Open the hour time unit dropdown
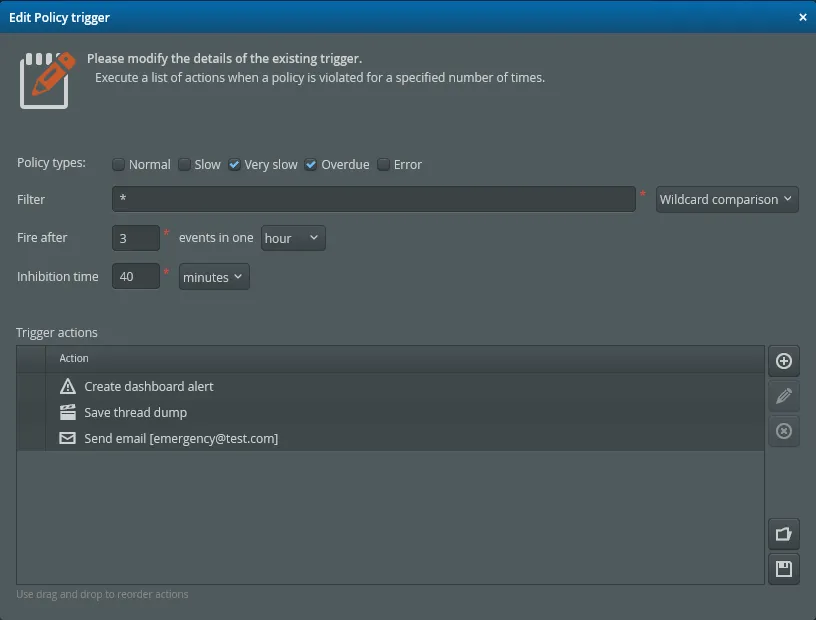Viewport: 816px width, 620px height. pyautogui.click(x=292, y=238)
